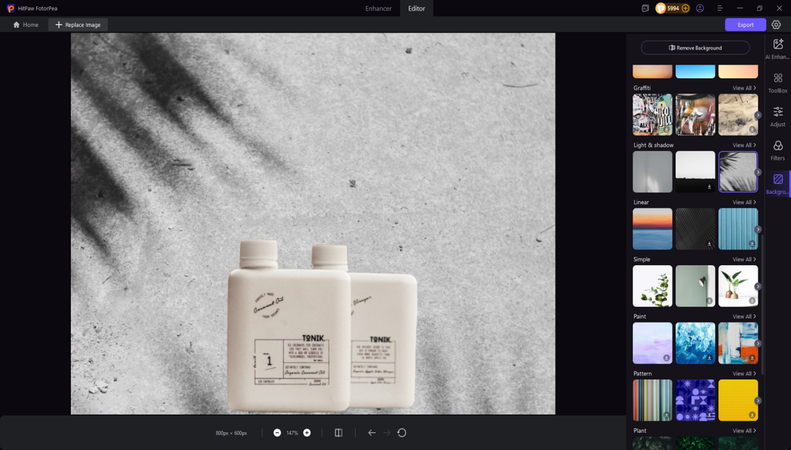Reset the image with the circular arrow
791x450 pixels.
402,433
